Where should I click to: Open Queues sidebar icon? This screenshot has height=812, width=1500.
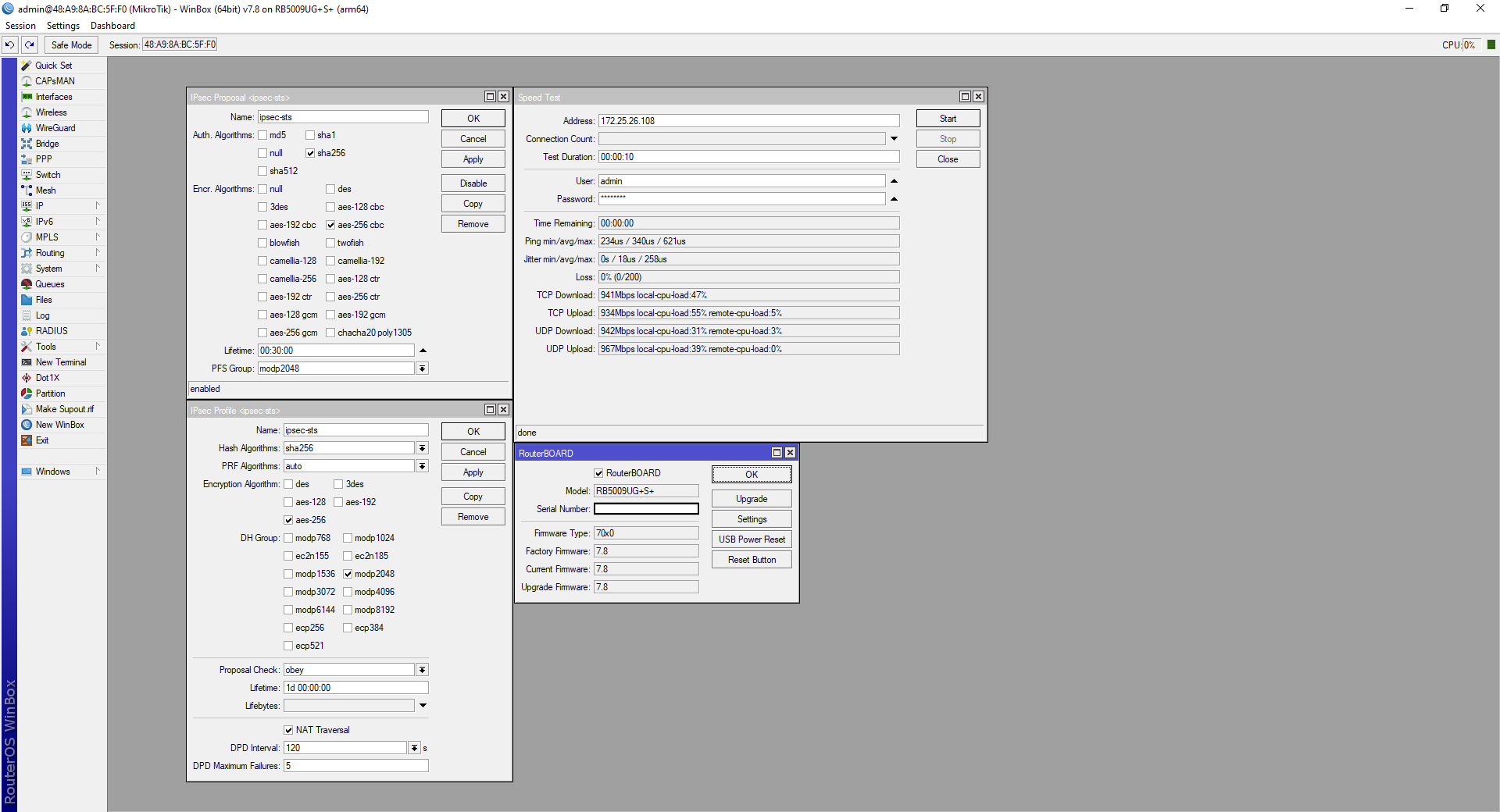click(27, 284)
